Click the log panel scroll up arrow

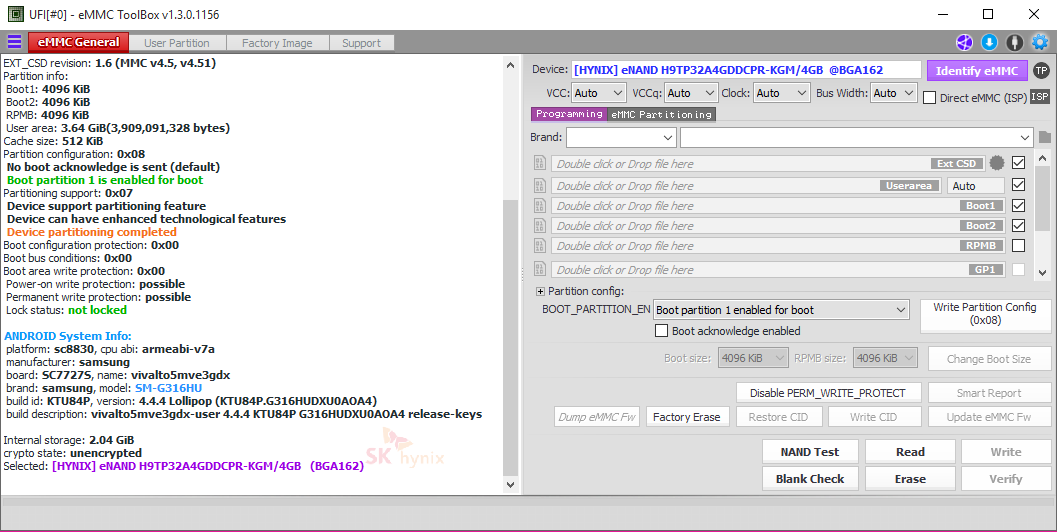coord(510,65)
